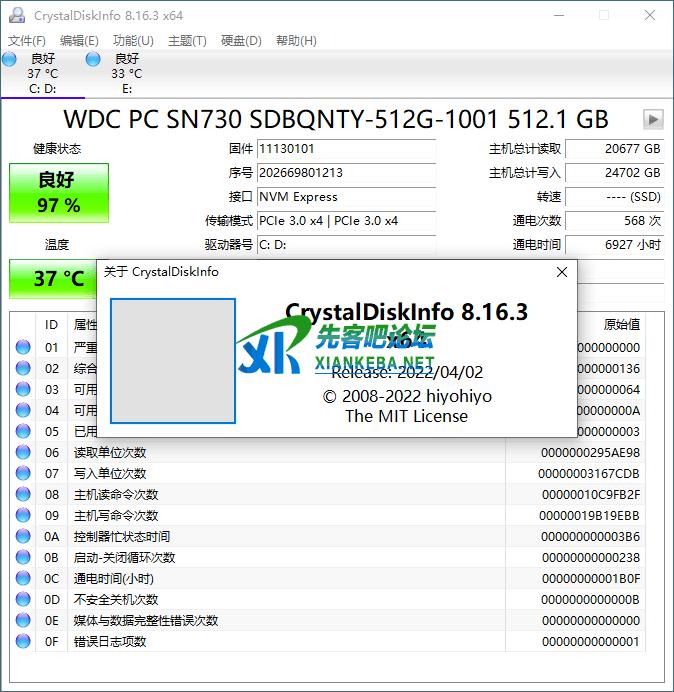Screen dimensions: 674x692
Task: Open the 文件(F) menu
Action: click(x=27, y=41)
